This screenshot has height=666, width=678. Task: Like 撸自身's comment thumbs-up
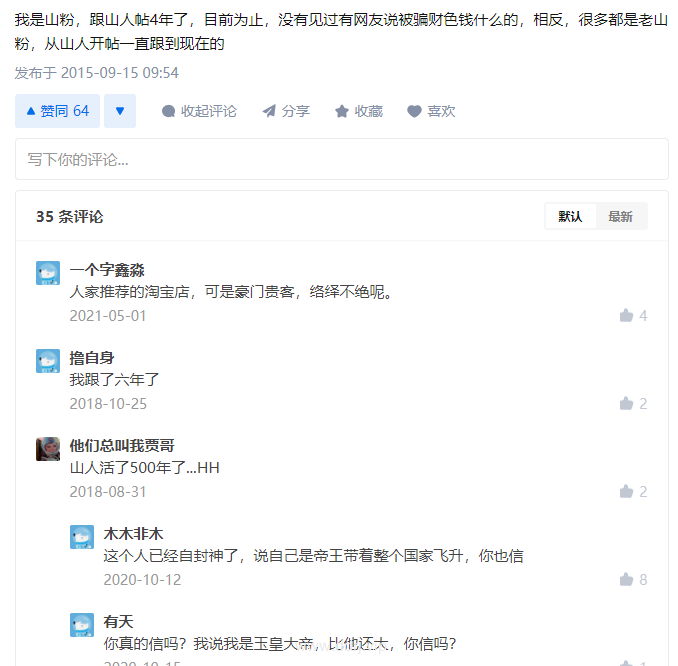tap(633, 403)
